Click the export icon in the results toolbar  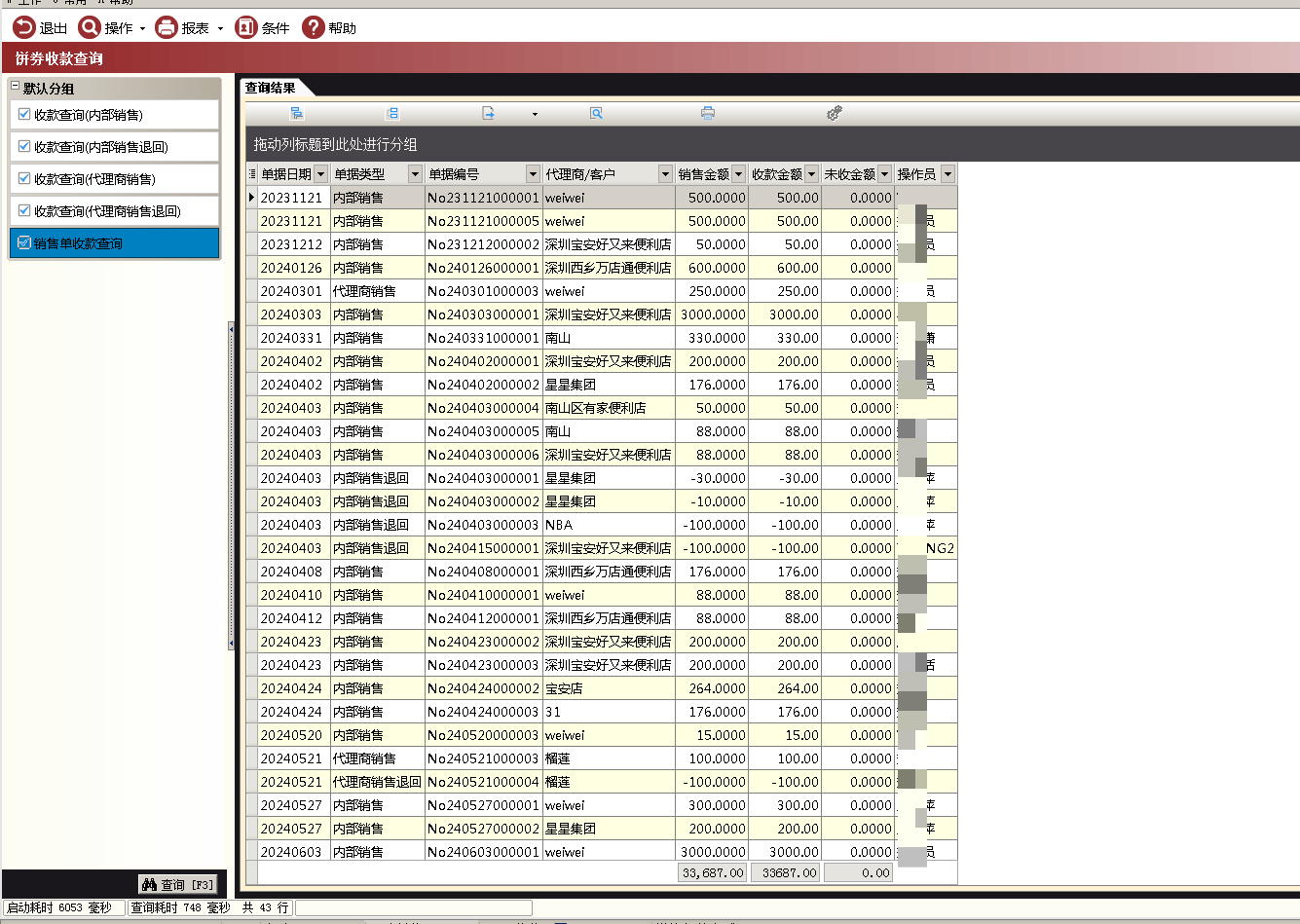click(x=489, y=114)
